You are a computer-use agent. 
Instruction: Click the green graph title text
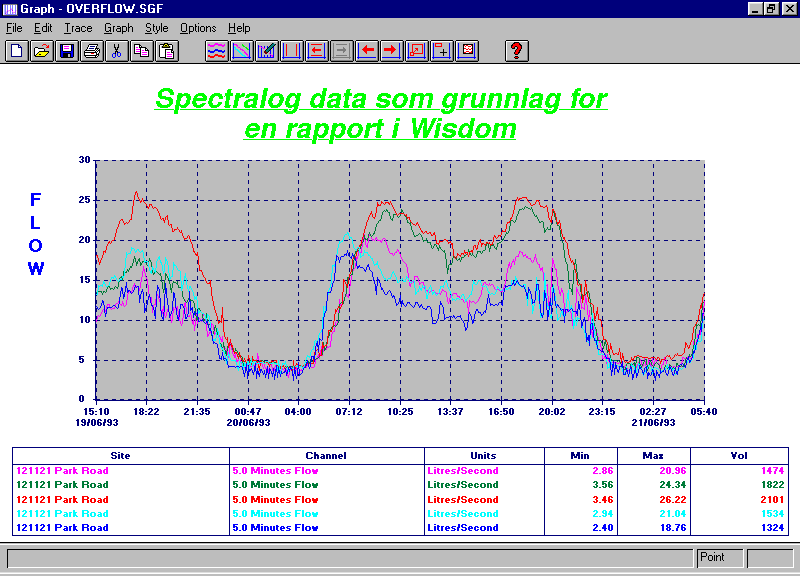pos(381,113)
